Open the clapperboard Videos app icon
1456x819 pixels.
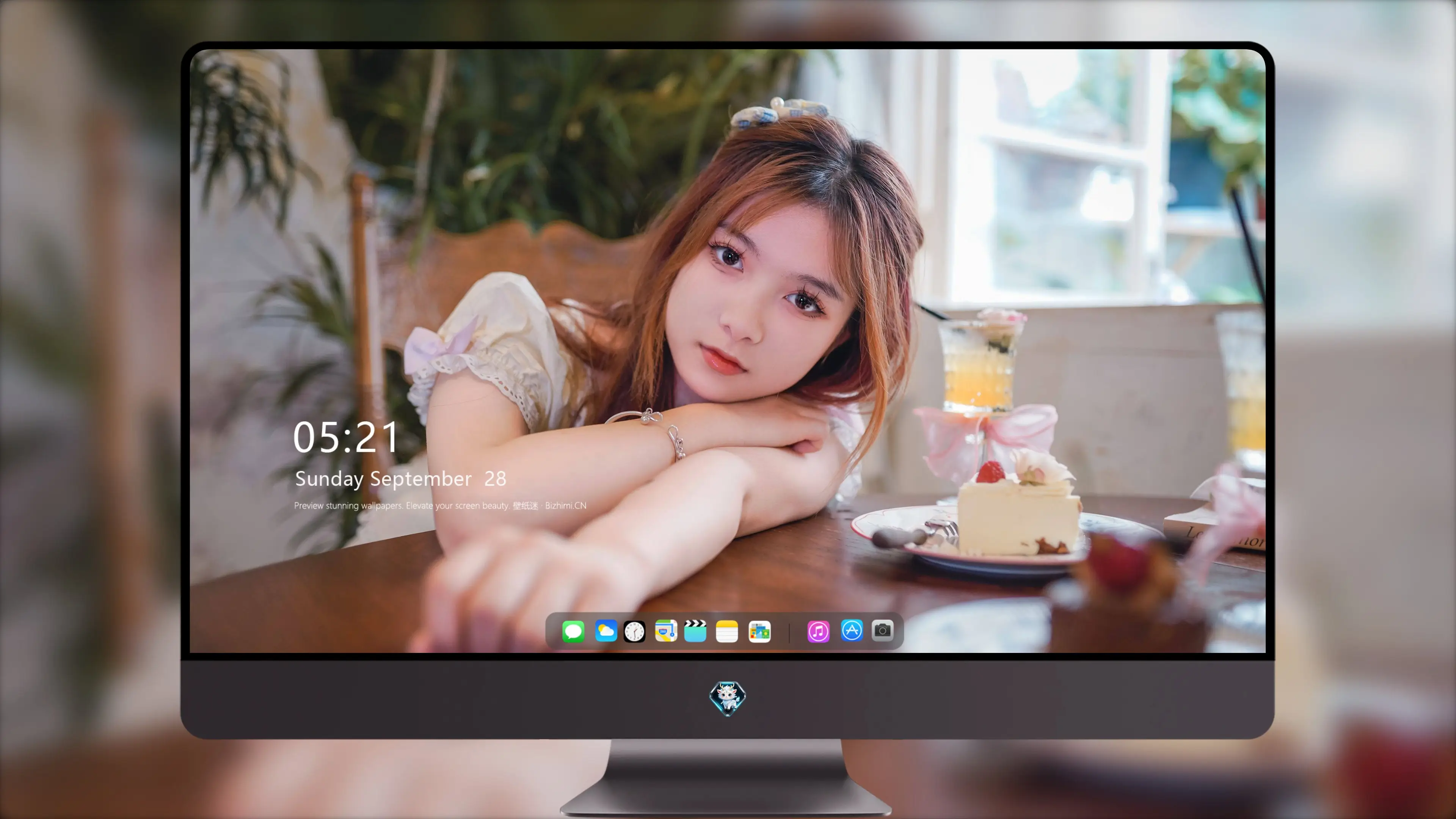pyautogui.click(x=695, y=631)
